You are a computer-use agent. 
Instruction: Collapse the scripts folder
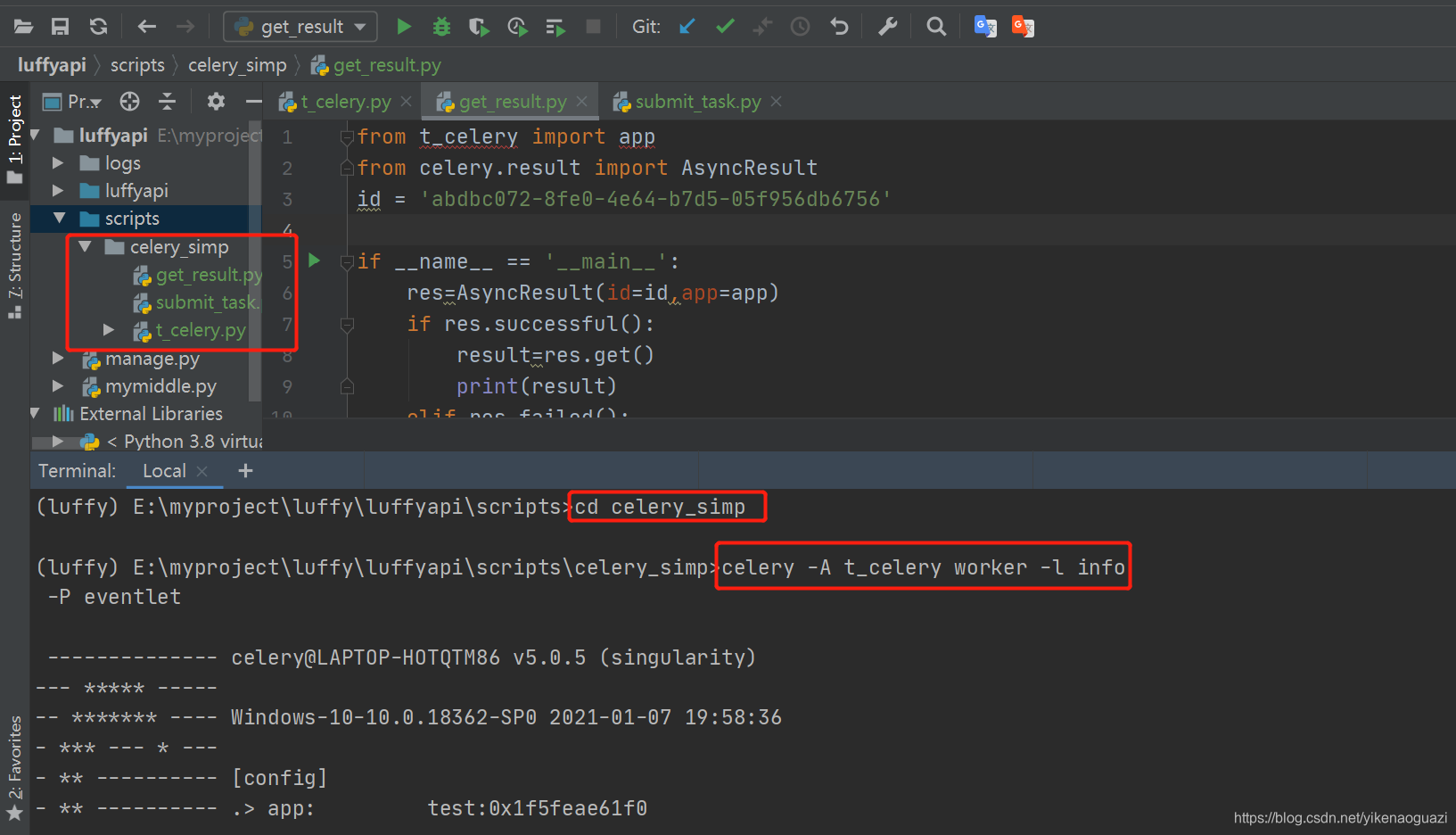pyautogui.click(x=59, y=218)
